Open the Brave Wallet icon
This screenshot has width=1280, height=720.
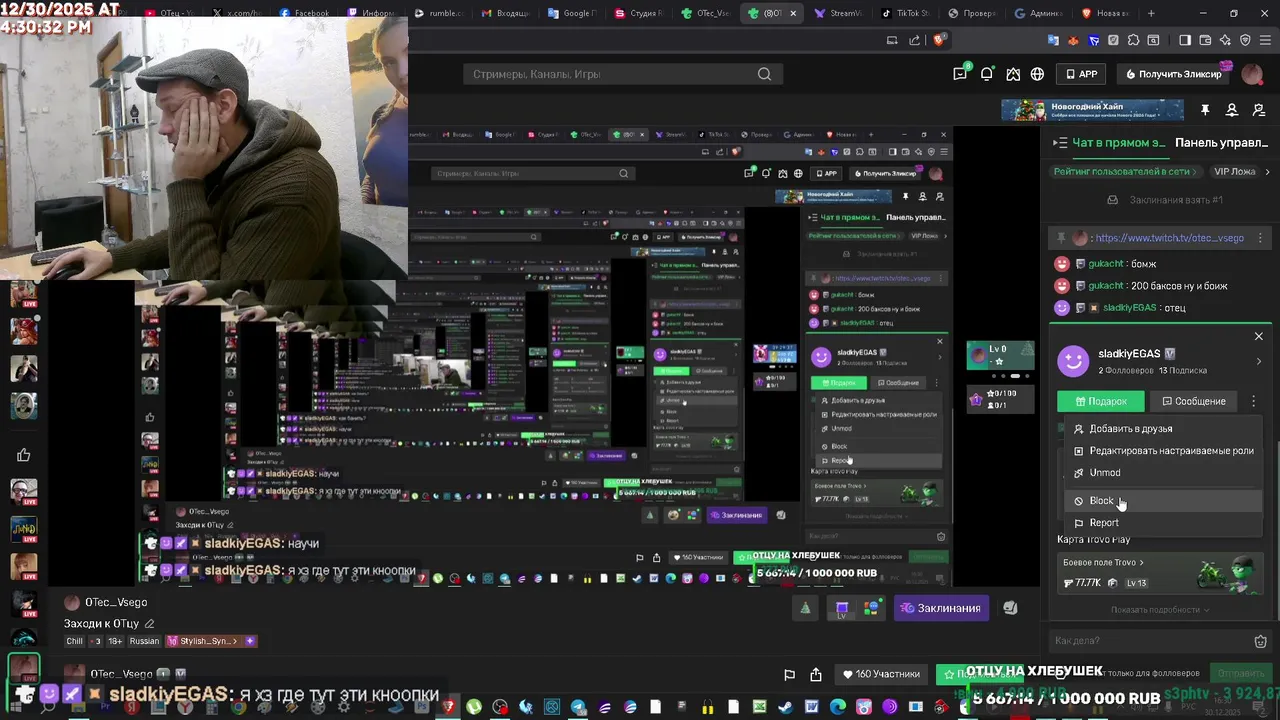click(x=1205, y=40)
